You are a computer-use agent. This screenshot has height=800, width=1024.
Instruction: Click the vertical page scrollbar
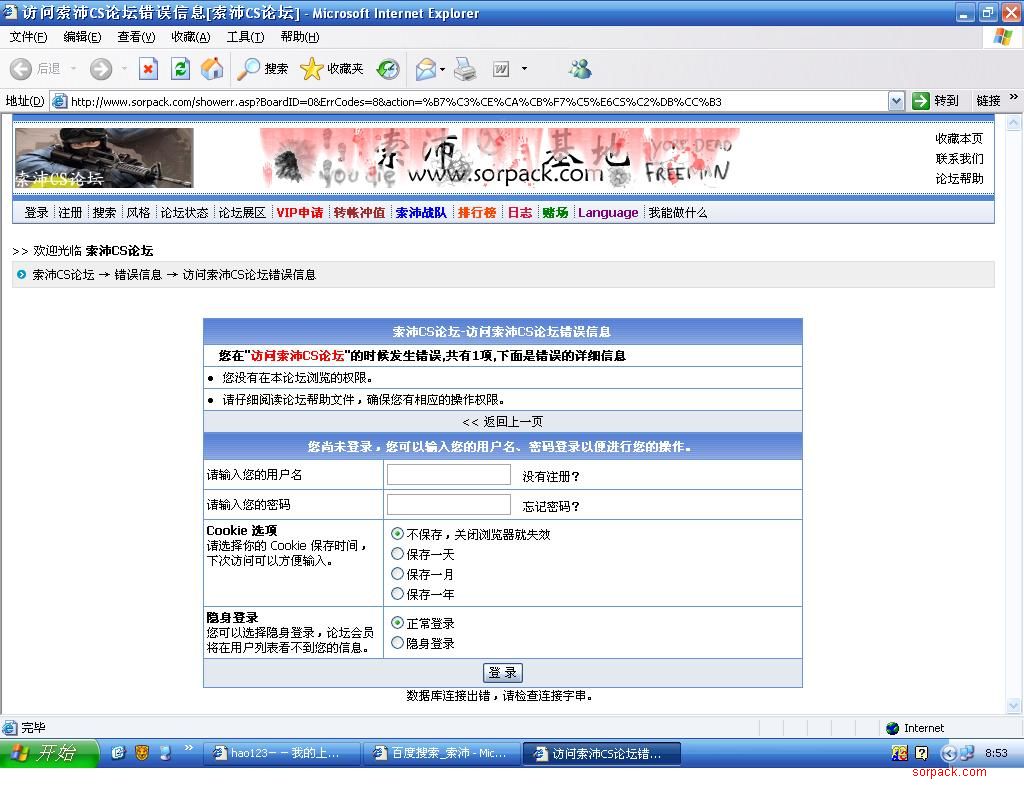(x=1014, y=400)
